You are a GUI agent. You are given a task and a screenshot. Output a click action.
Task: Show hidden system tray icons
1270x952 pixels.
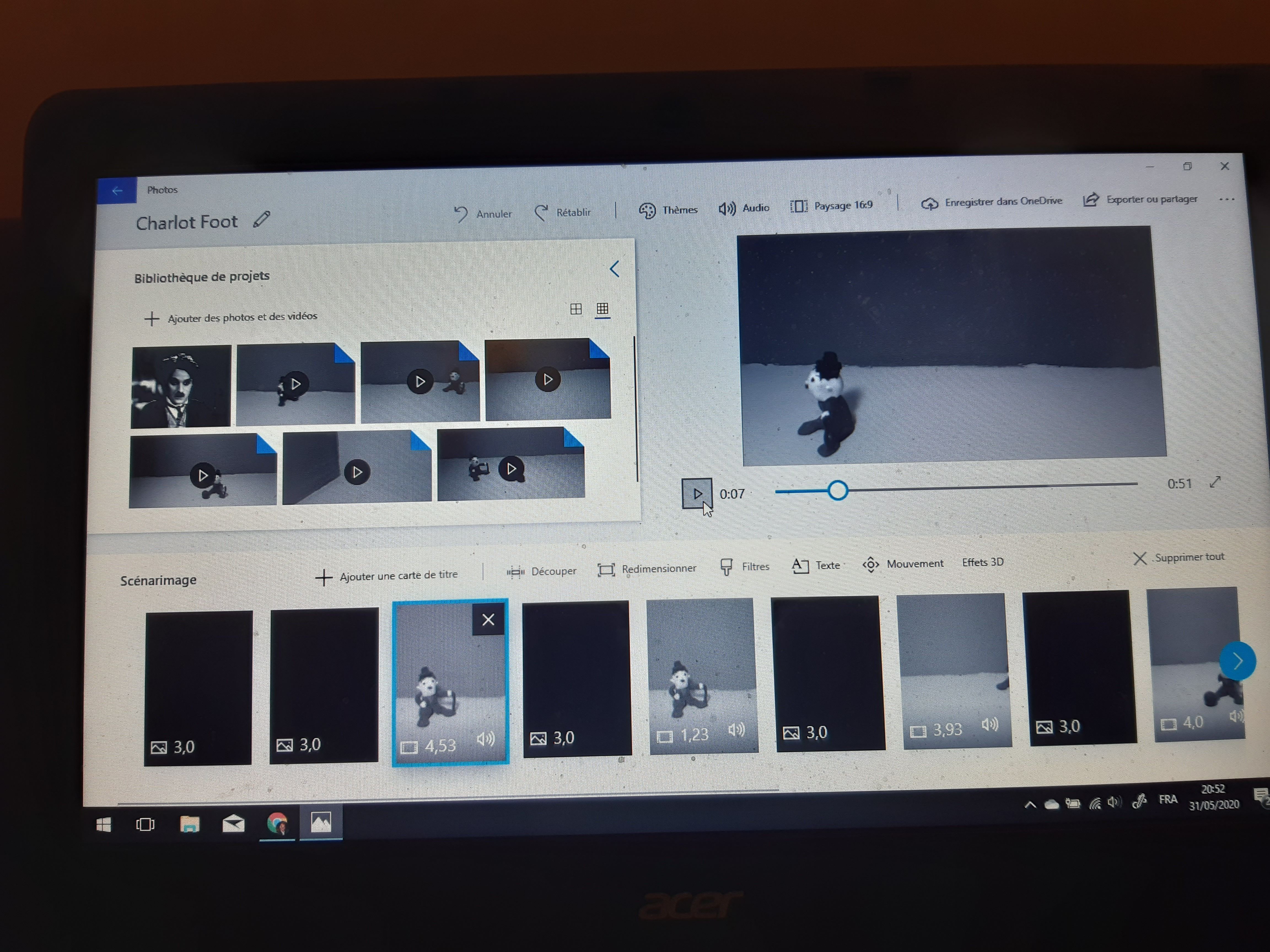(1030, 805)
